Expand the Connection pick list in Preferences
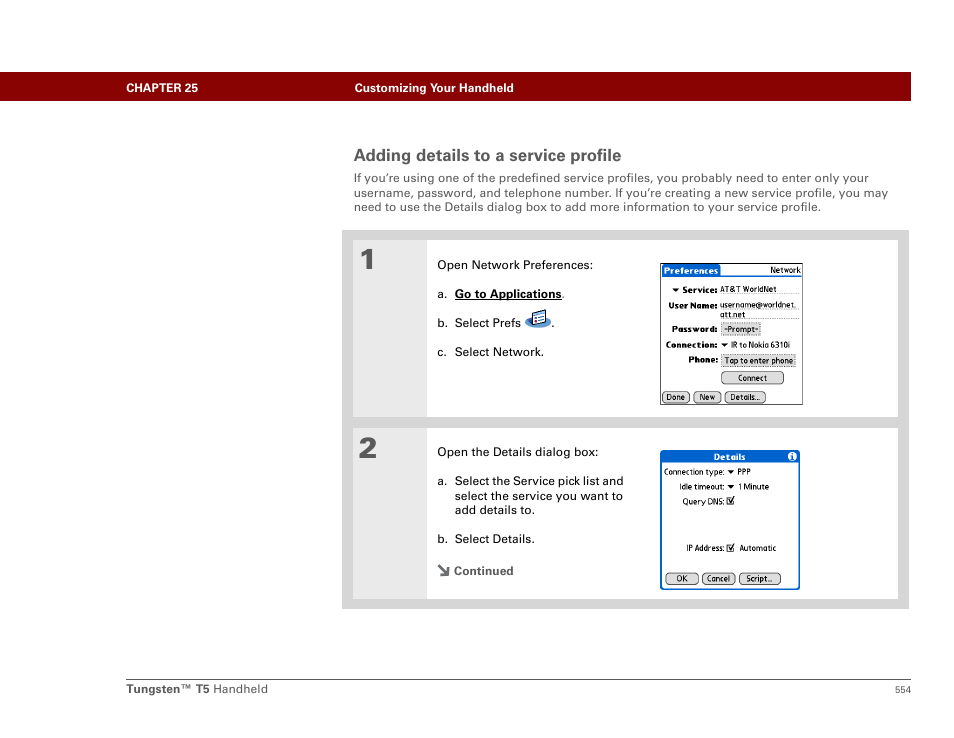 click(x=725, y=345)
